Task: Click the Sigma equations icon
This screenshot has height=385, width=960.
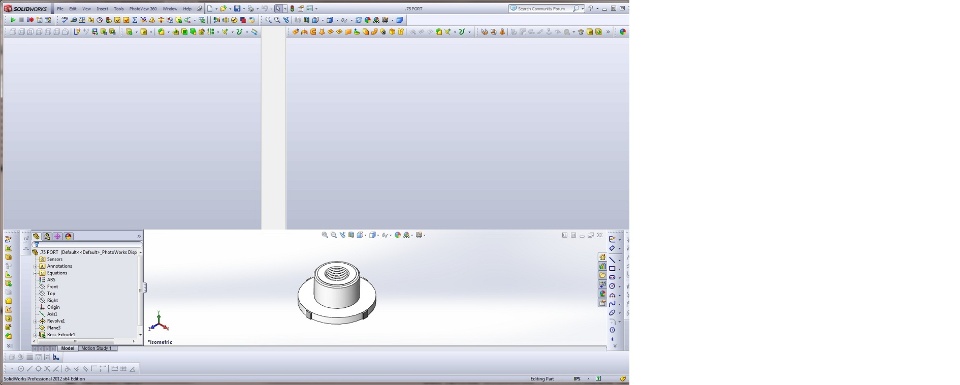Action: [x=135, y=20]
